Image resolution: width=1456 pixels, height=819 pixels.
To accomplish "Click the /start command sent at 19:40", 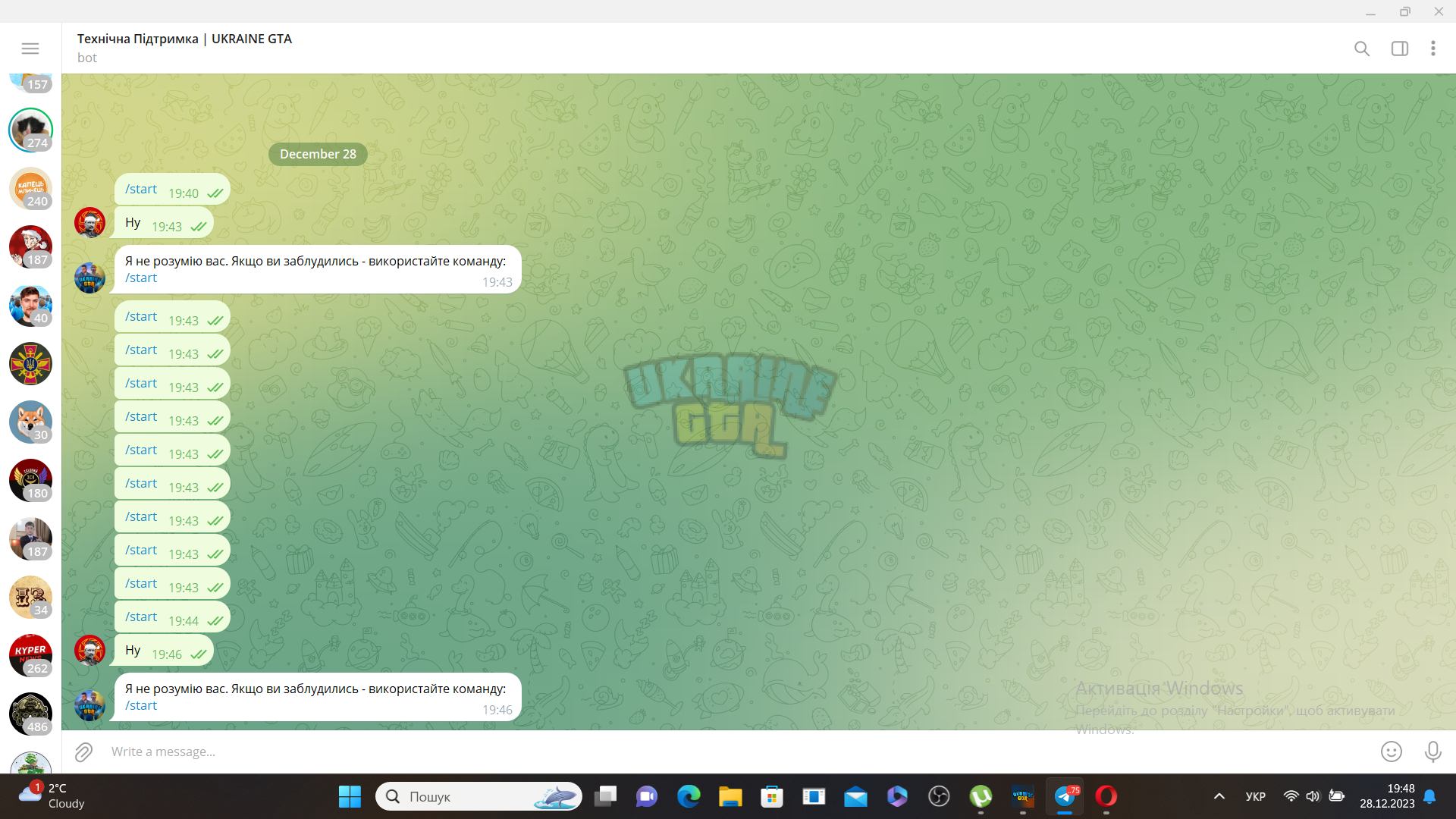I will [x=141, y=189].
